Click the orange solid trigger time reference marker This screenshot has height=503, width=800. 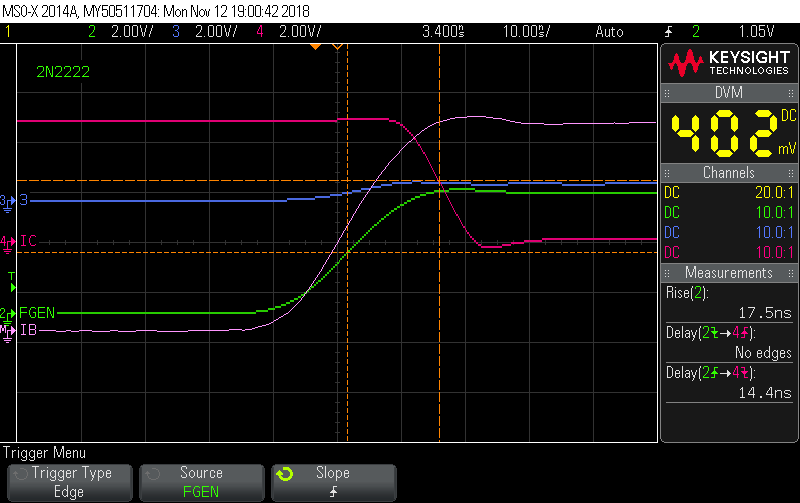point(316,46)
